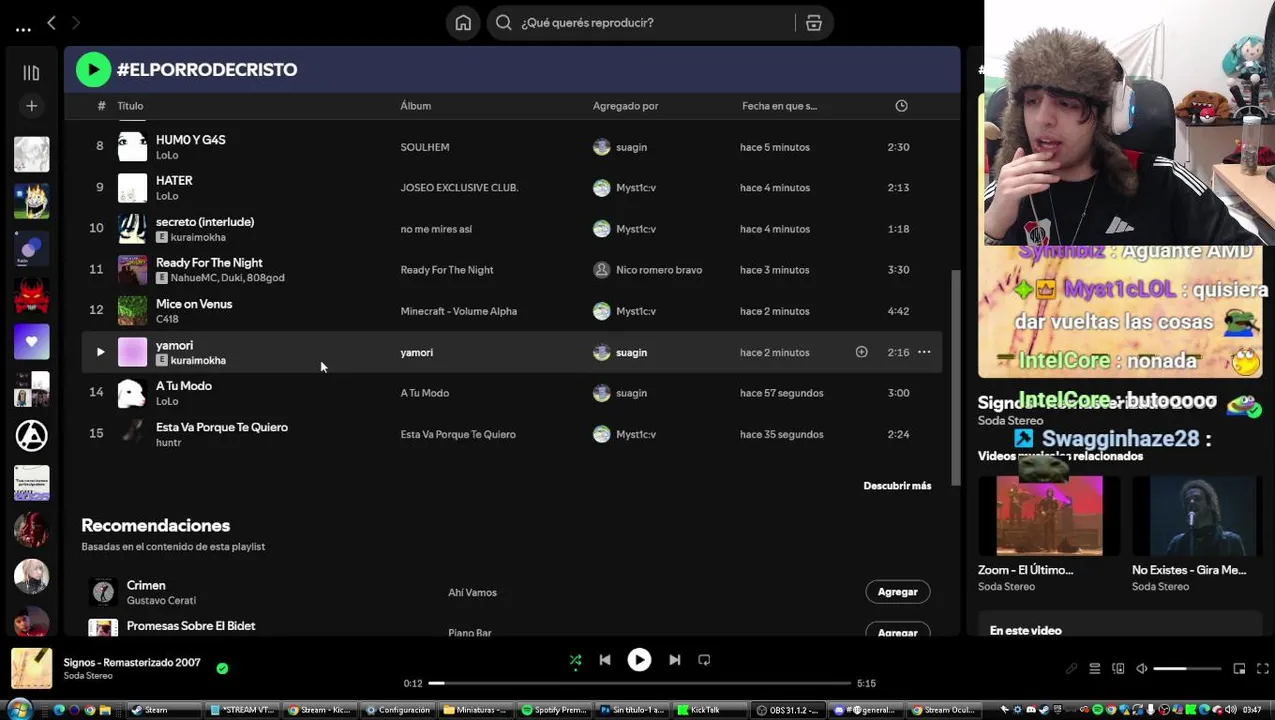
Task: Open the Miniaturas folder taskbar item
Action: pyautogui.click(x=478, y=710)
